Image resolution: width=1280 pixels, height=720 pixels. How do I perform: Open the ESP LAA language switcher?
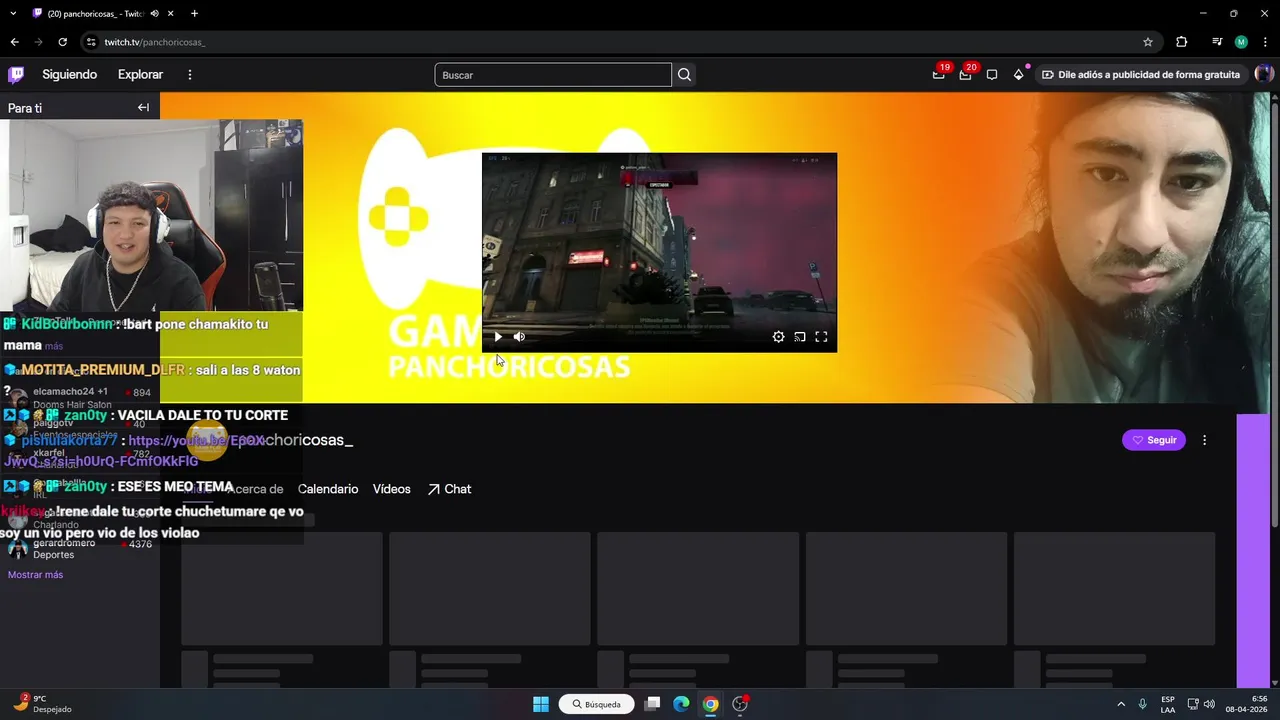[1168, 704]
